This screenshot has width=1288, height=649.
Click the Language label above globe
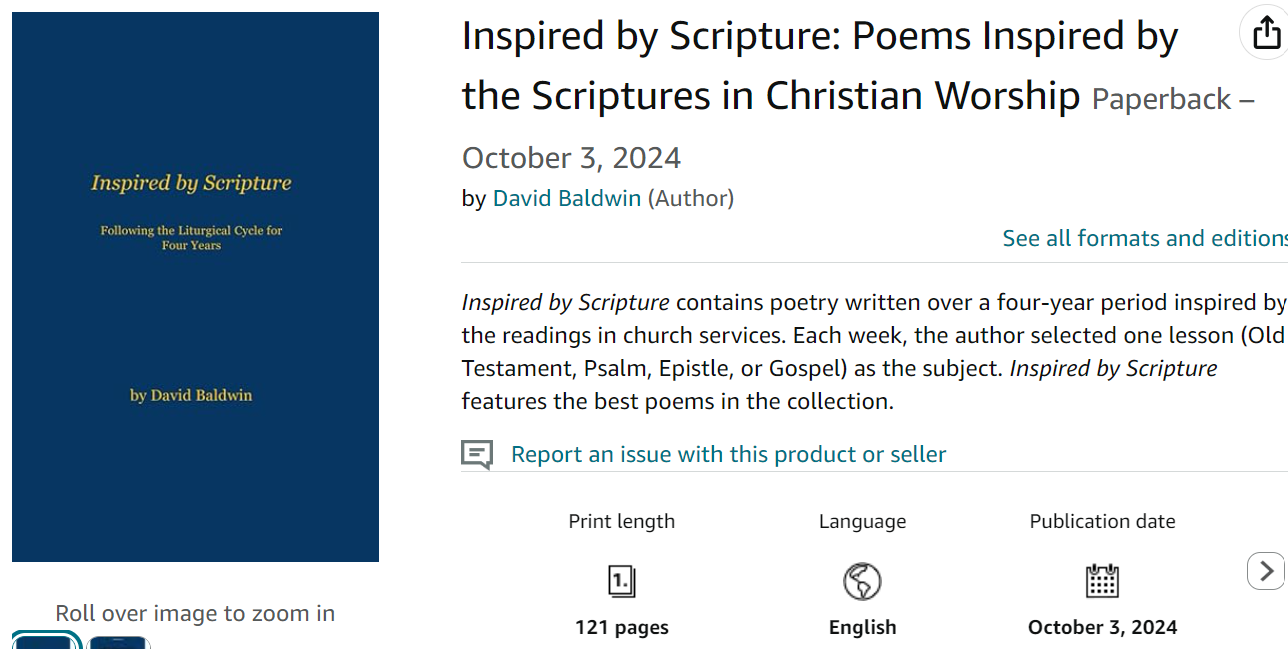pos(863,521)
